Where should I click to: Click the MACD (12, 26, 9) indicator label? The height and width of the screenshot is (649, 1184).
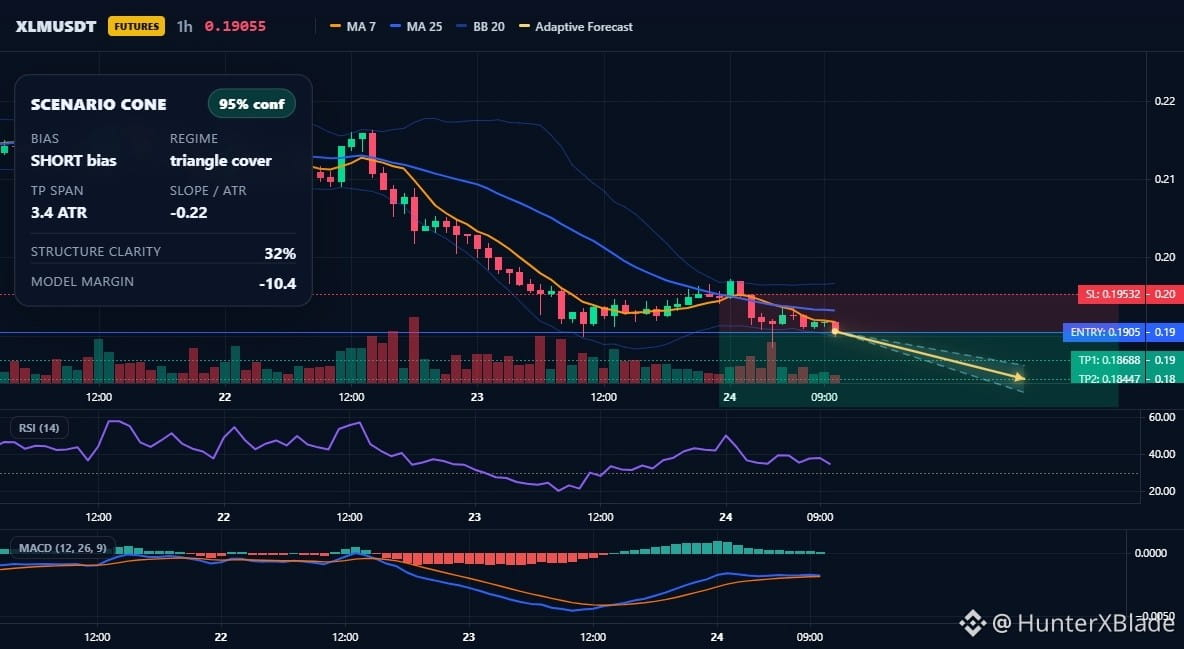(63, 547)
